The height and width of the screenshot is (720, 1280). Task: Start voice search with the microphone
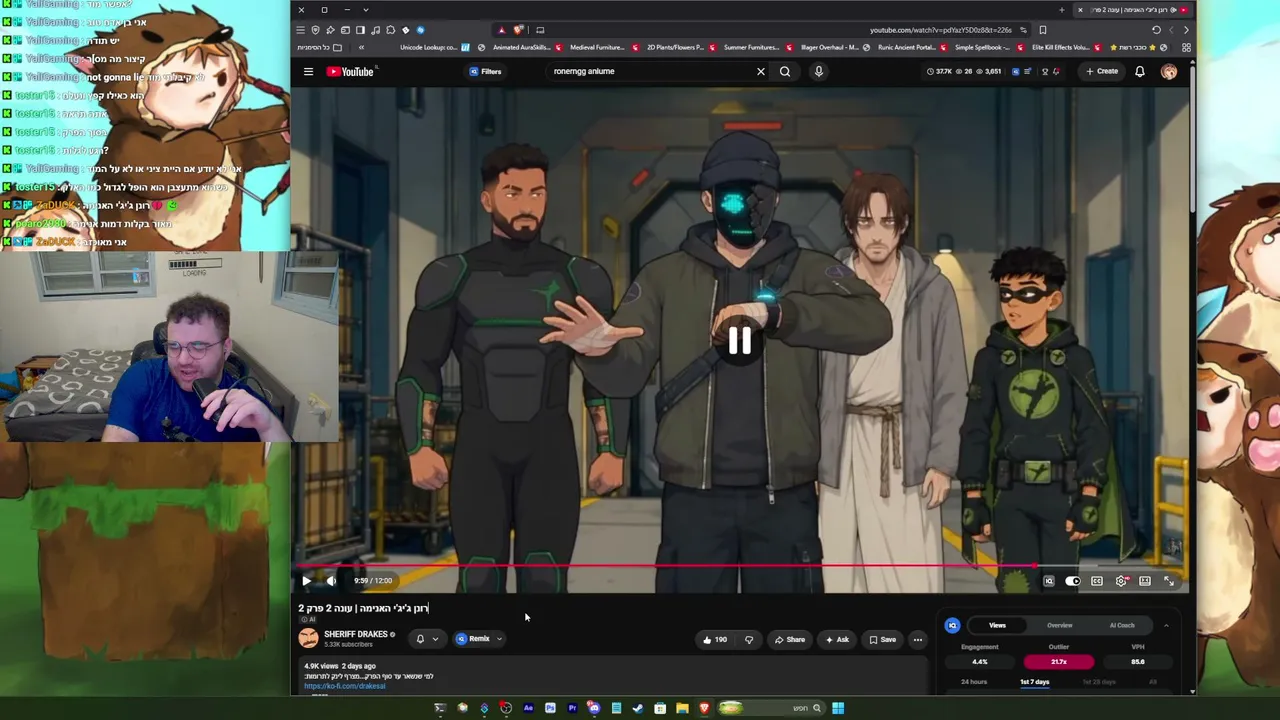818,72
